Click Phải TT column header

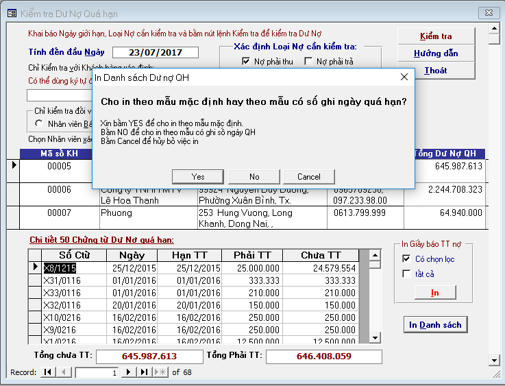(252, 255)
